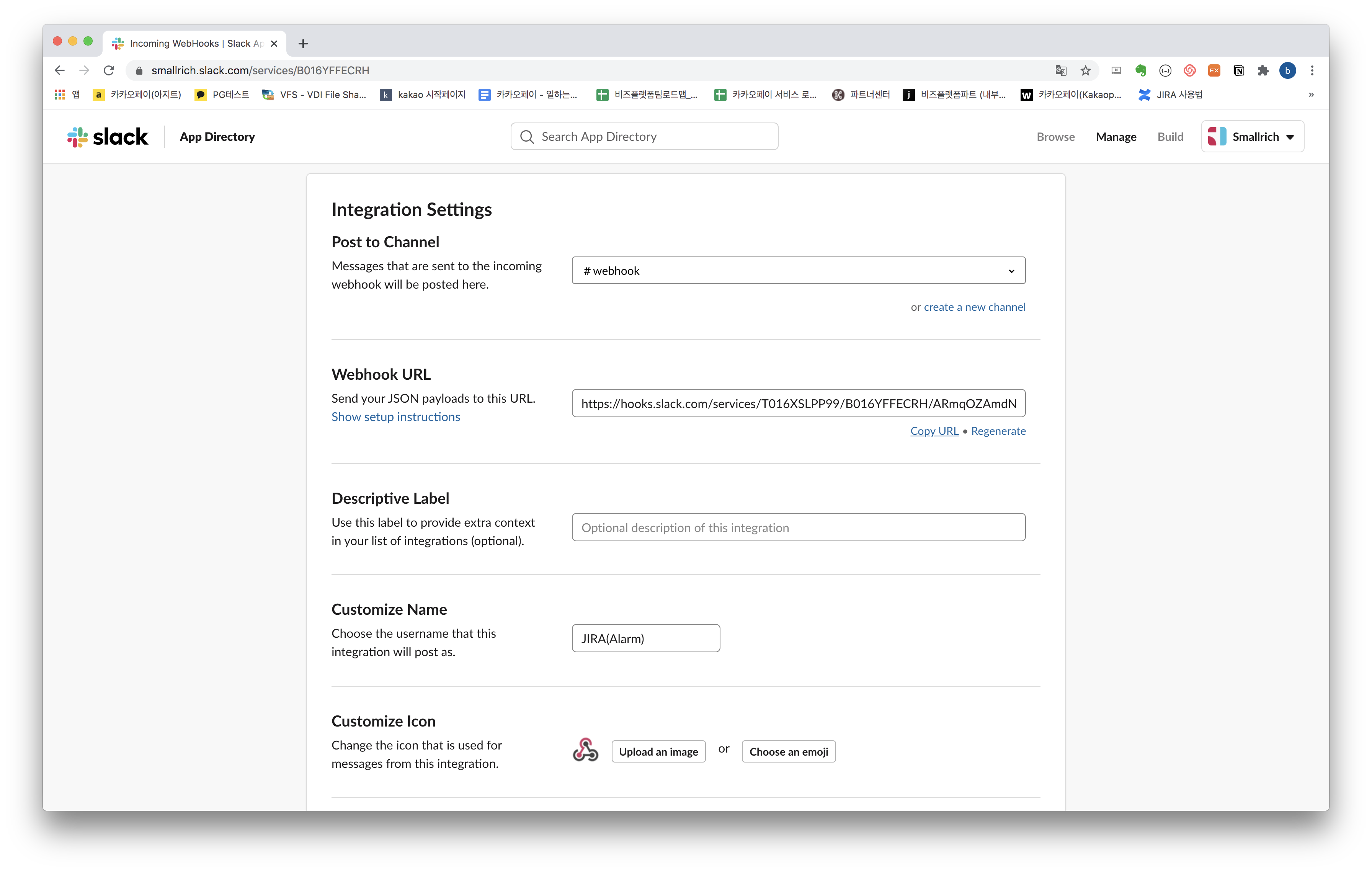Screen dimensions: 1372x872
Task: Click the webhook icon preview image
Action: [x=585, y=750]
